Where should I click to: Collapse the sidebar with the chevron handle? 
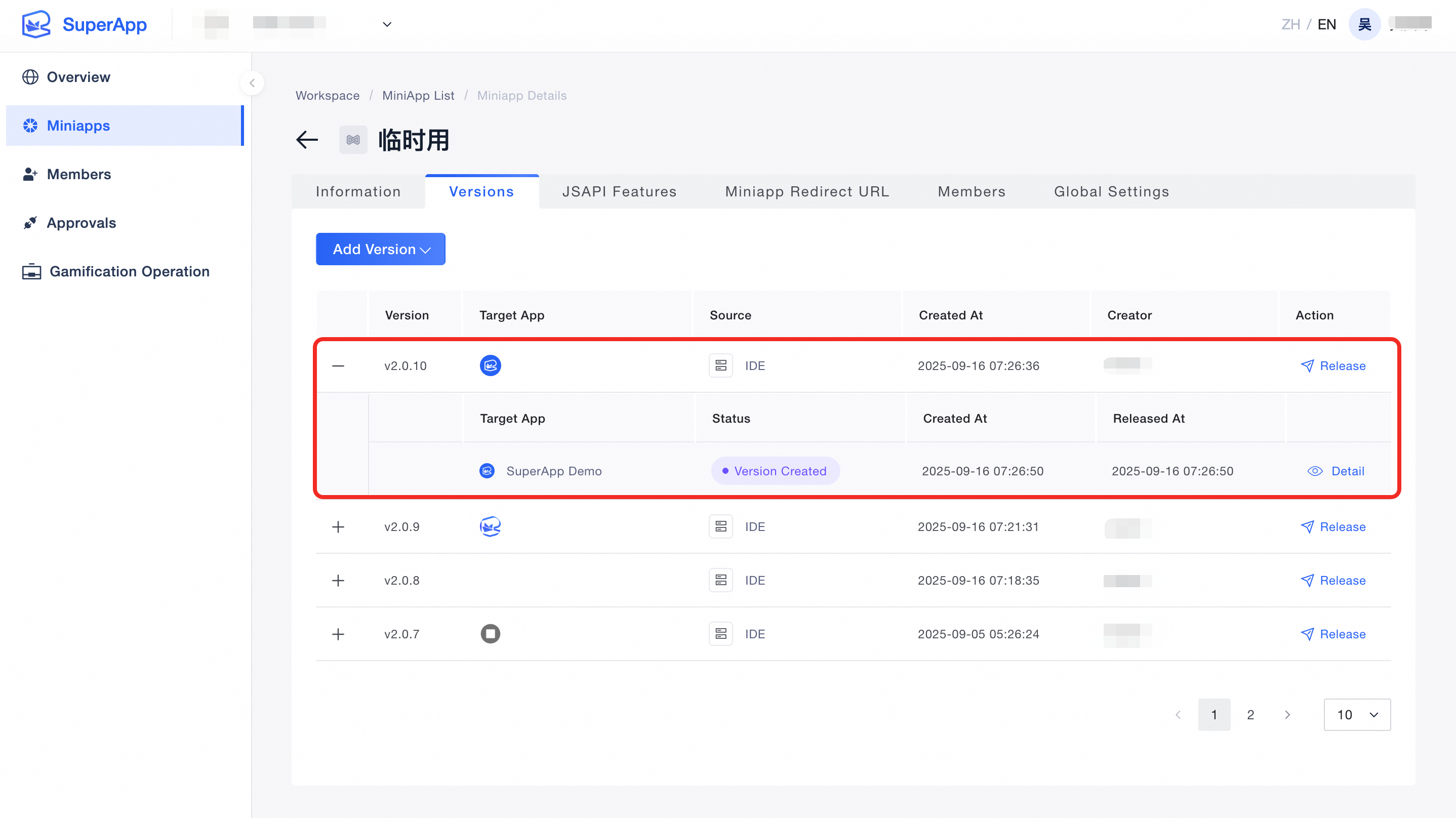point(252,83)
